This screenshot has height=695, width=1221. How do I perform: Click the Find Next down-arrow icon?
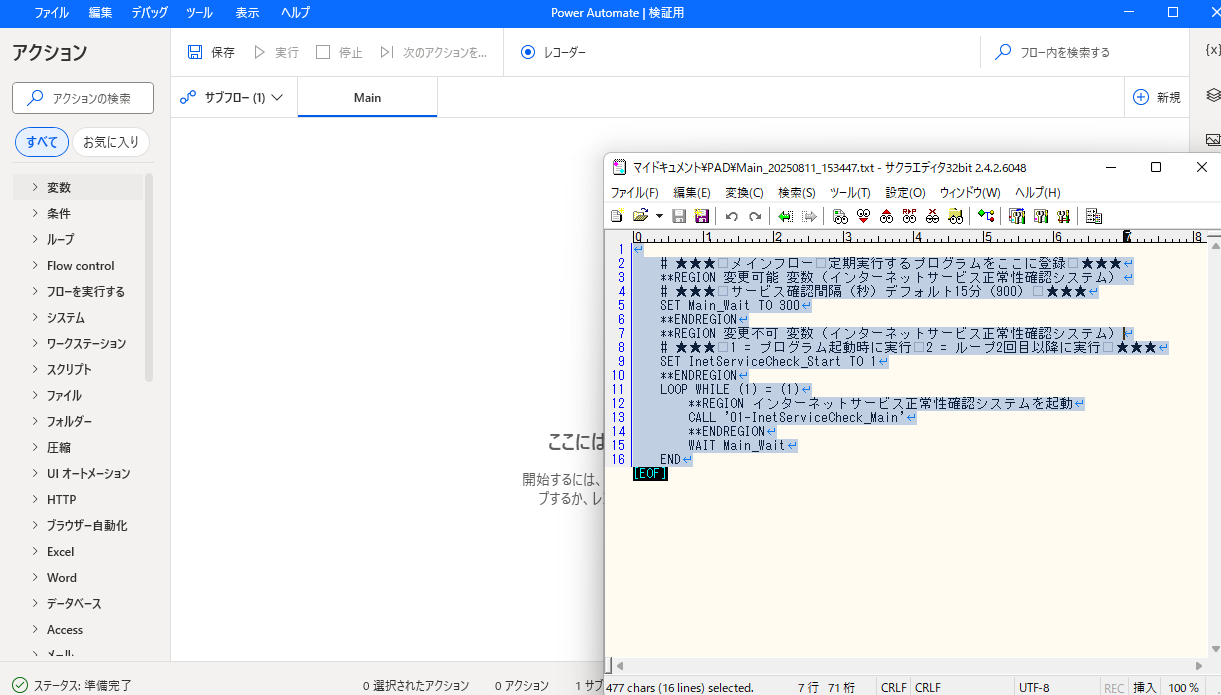tap(863, 216)
